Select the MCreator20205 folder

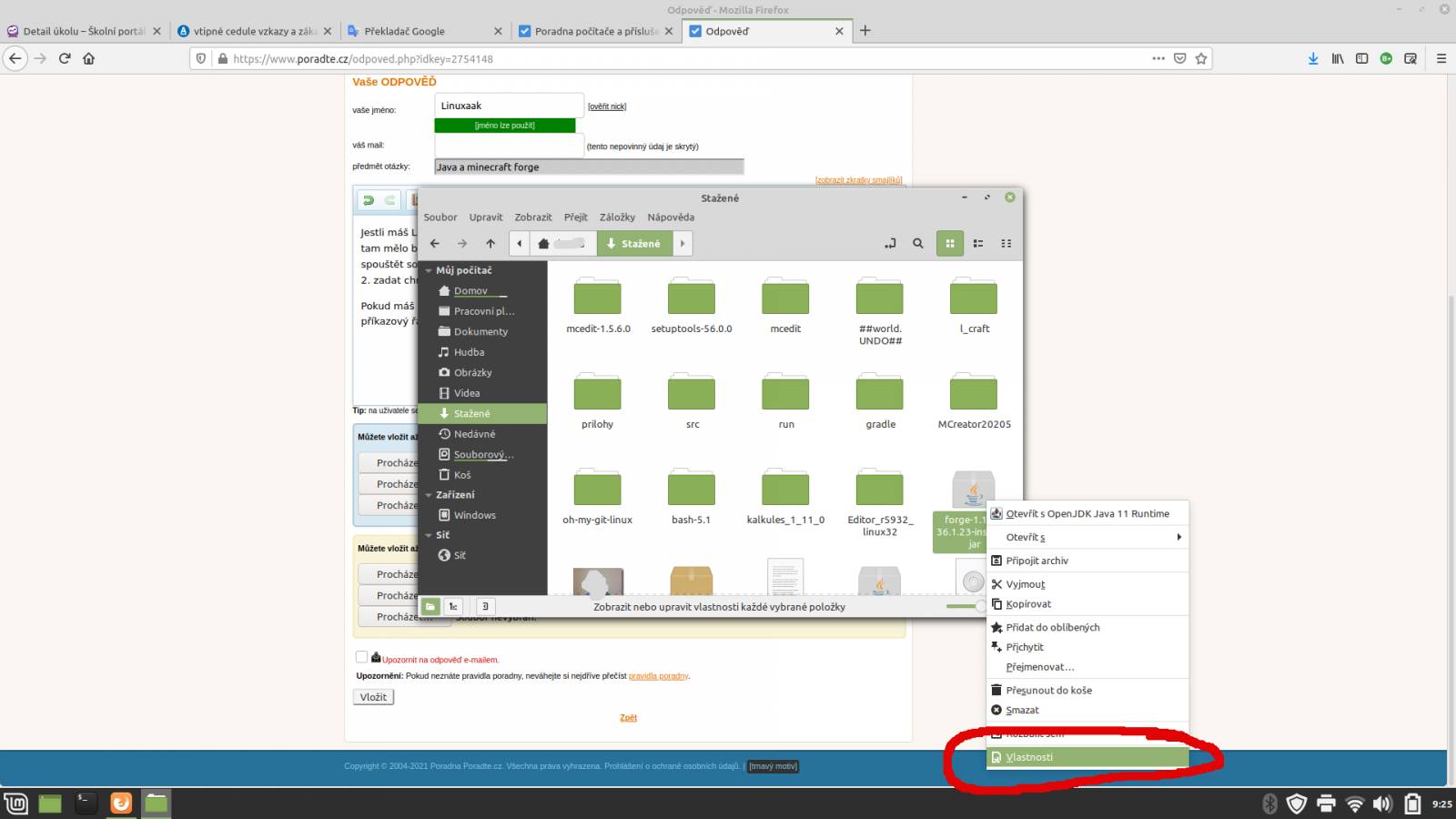[974, 401]
